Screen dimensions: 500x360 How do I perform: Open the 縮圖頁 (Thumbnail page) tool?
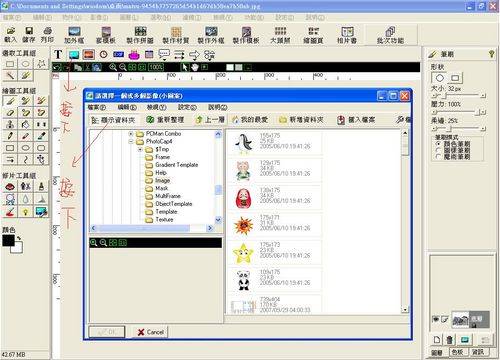tap(313, 35)
